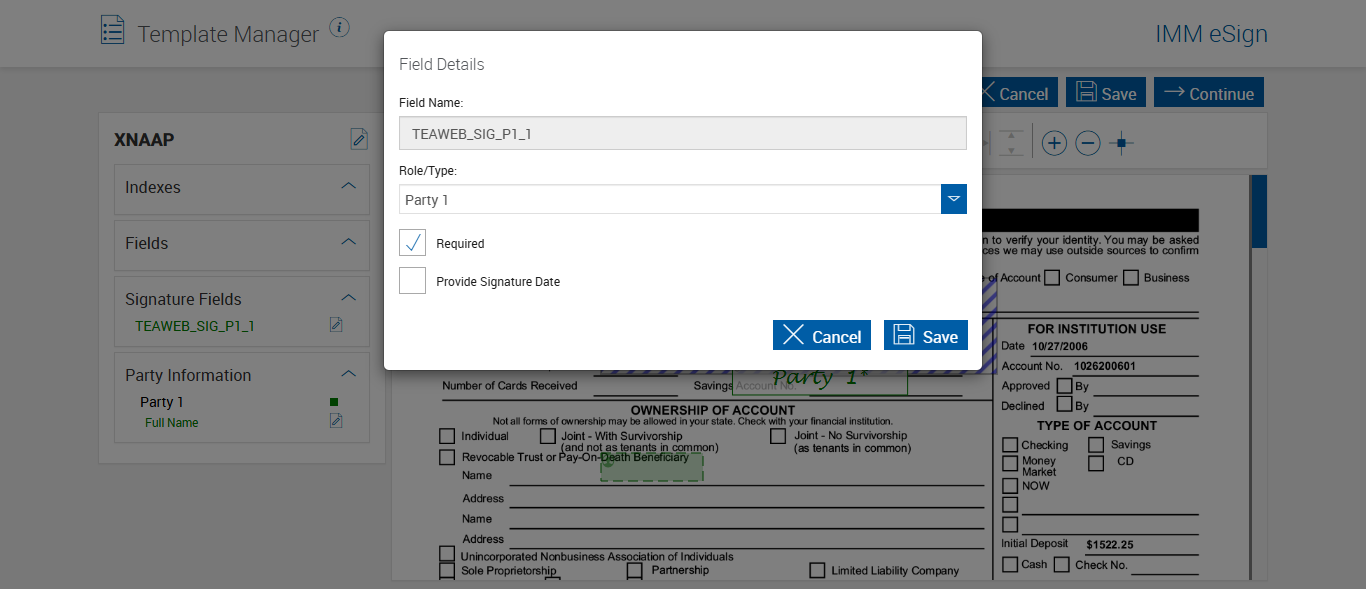The height and width of the screenshot is (589, 1366).
Task: Collapse the Party Information section
Action: pos(348,374)
